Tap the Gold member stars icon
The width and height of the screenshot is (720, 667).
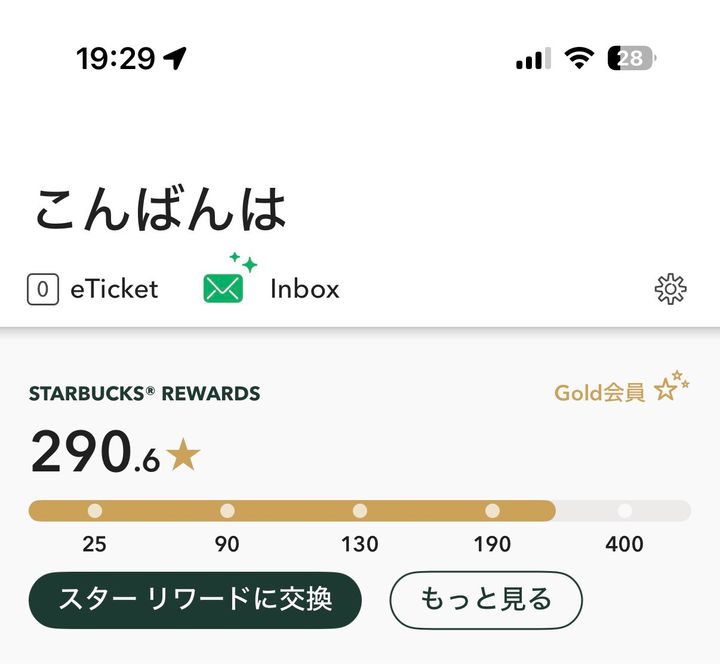click(672, 386)
